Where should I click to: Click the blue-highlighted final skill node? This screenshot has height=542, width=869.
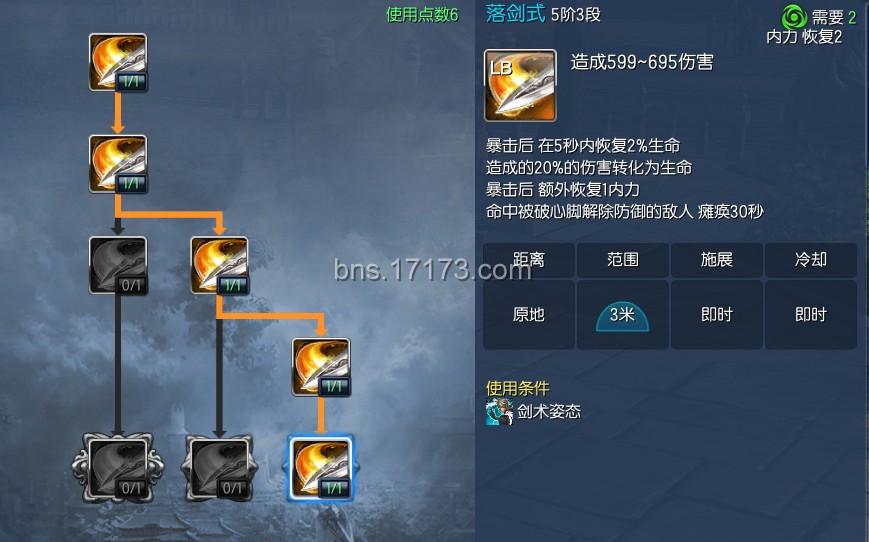click(321, 468)
